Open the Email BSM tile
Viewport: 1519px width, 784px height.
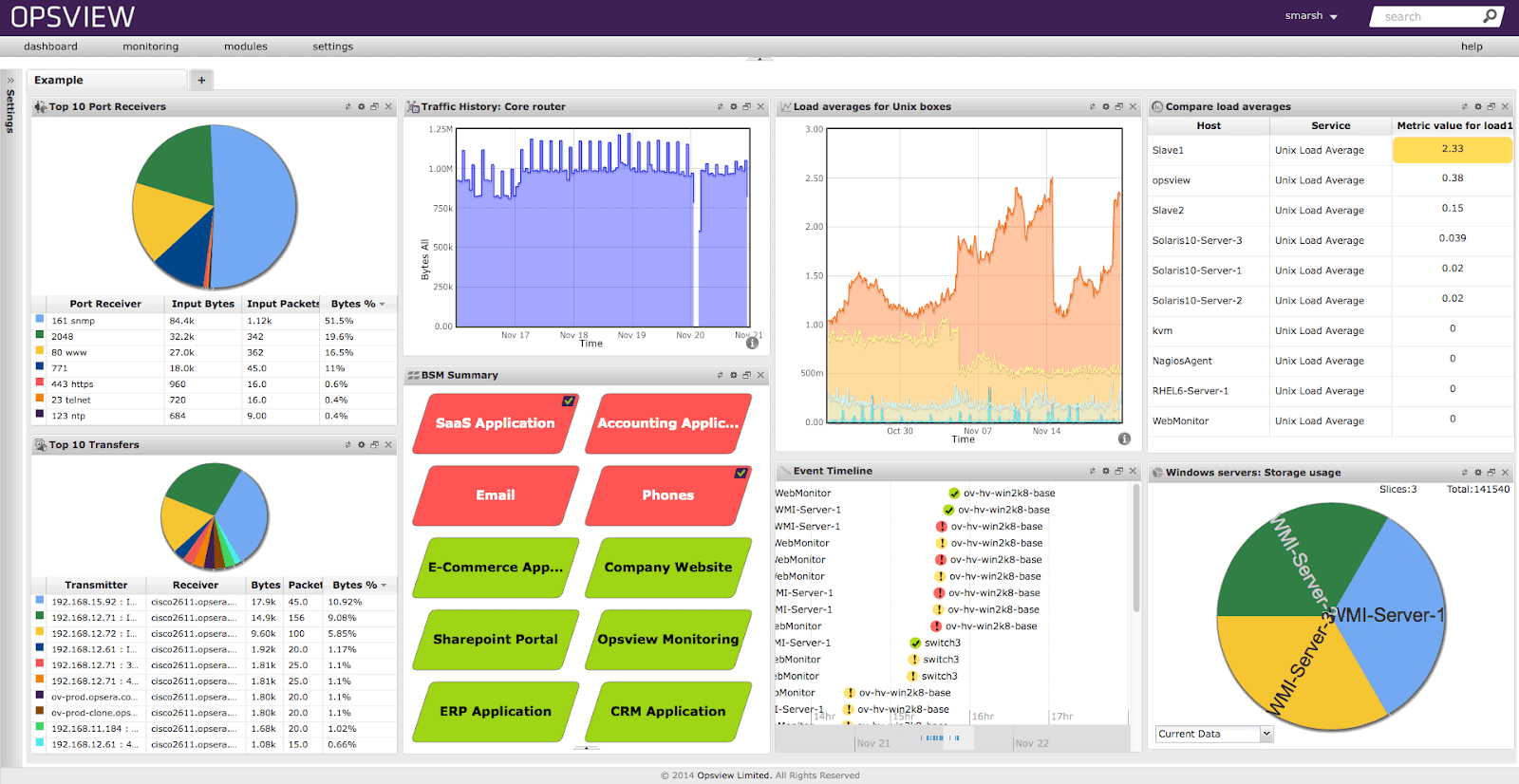pos(496,495)
